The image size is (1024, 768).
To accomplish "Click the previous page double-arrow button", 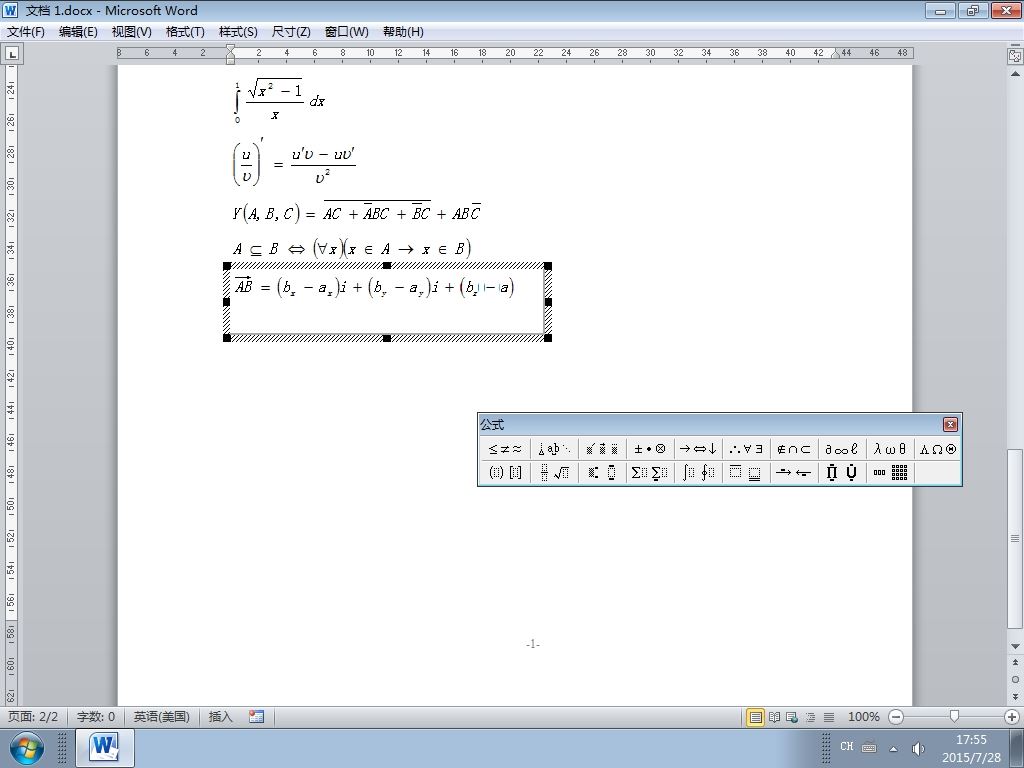I will [1015, 662].
